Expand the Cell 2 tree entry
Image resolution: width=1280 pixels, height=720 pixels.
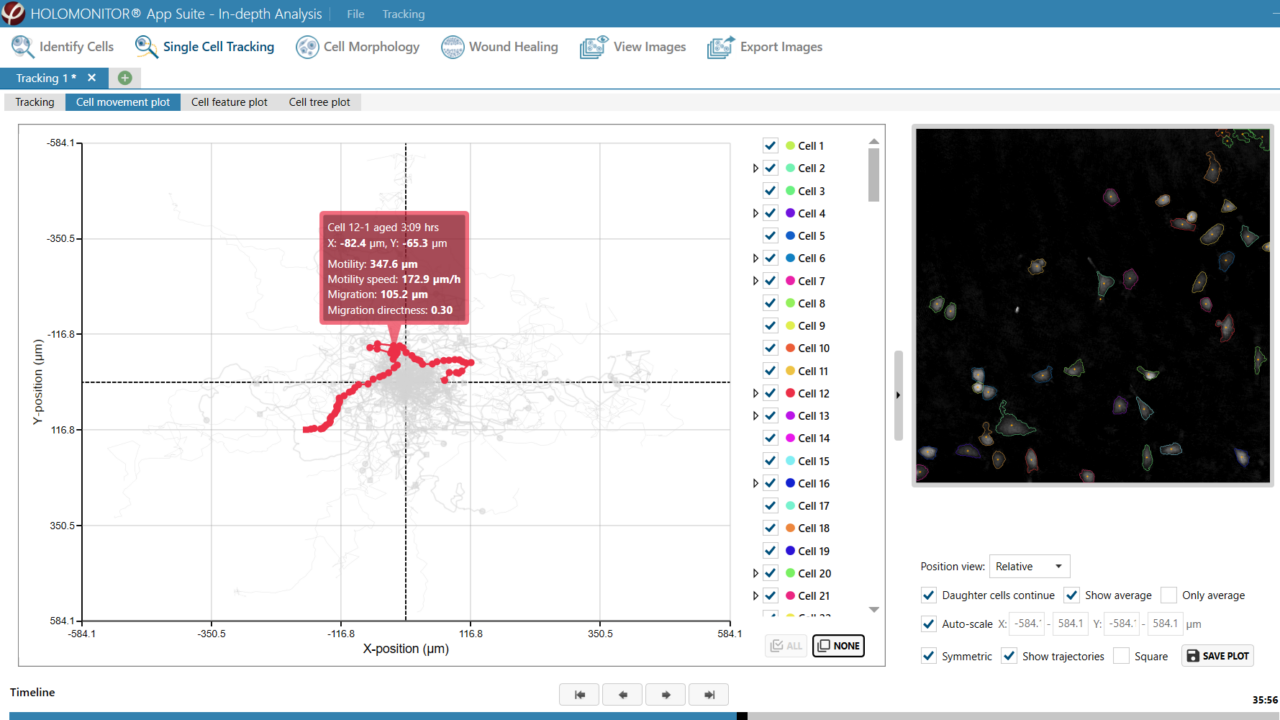click(754, 167)
